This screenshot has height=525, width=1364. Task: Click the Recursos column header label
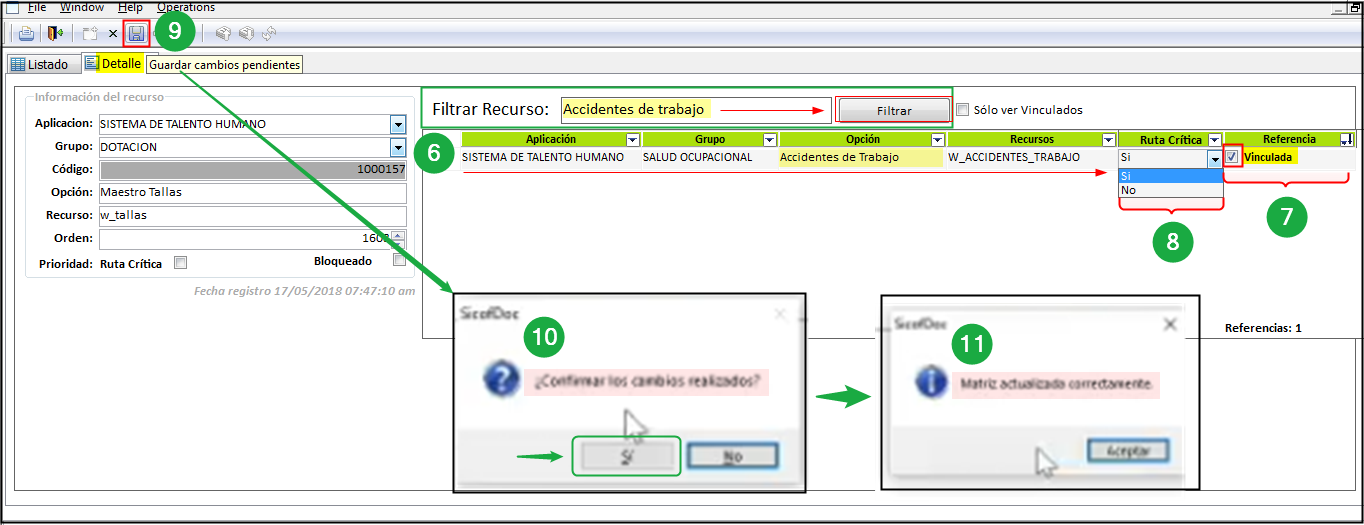[x=1031, y=140]
